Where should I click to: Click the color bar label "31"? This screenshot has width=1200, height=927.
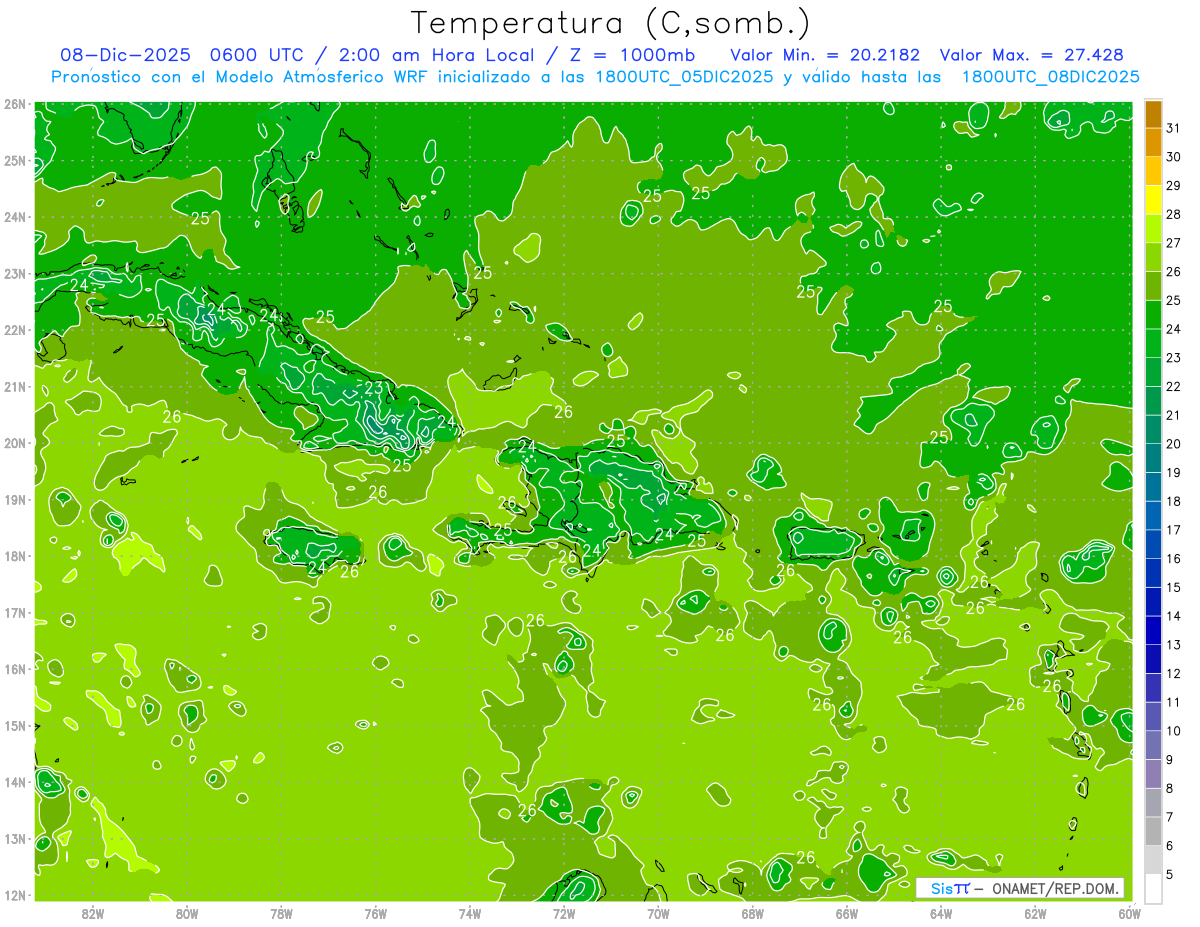tap(1174, 128)
